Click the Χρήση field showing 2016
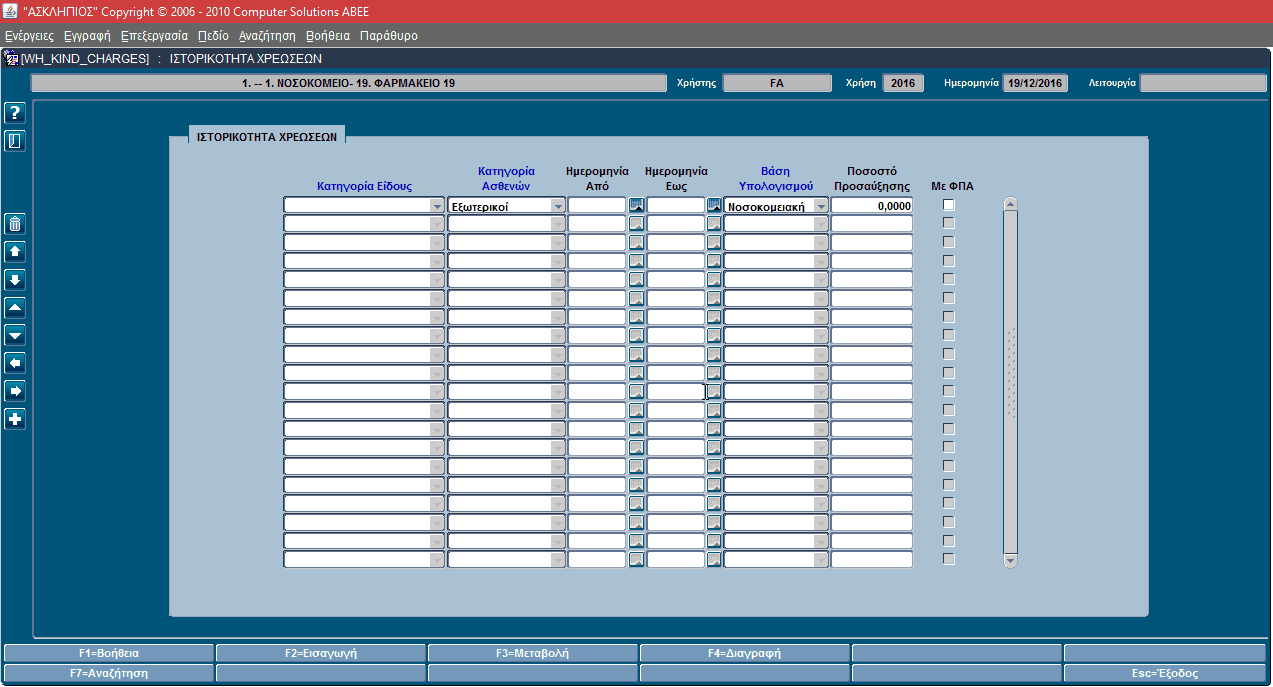This screenshot has height=687, width=1273. (x=903, y=83)
